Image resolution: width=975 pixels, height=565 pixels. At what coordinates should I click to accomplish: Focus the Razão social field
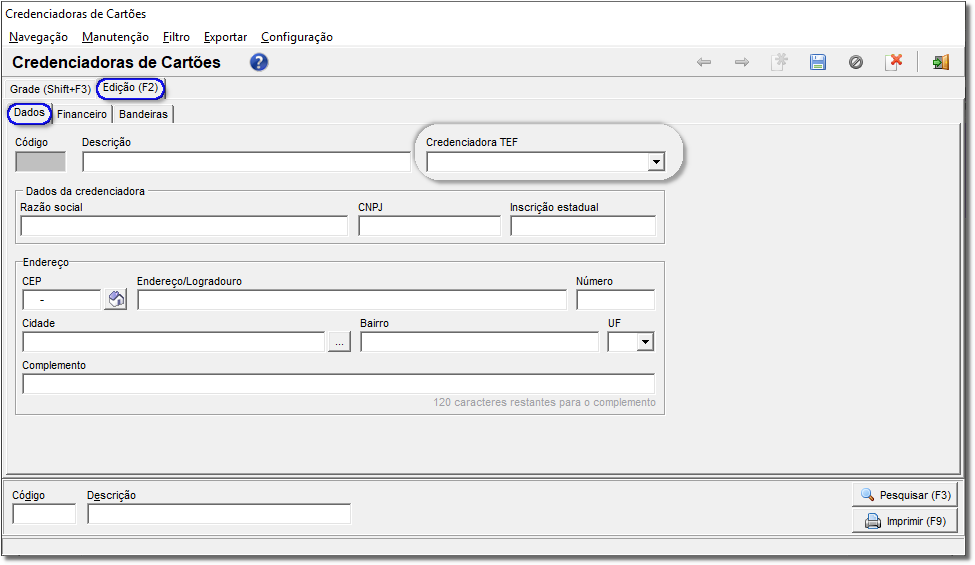(184, 226)
